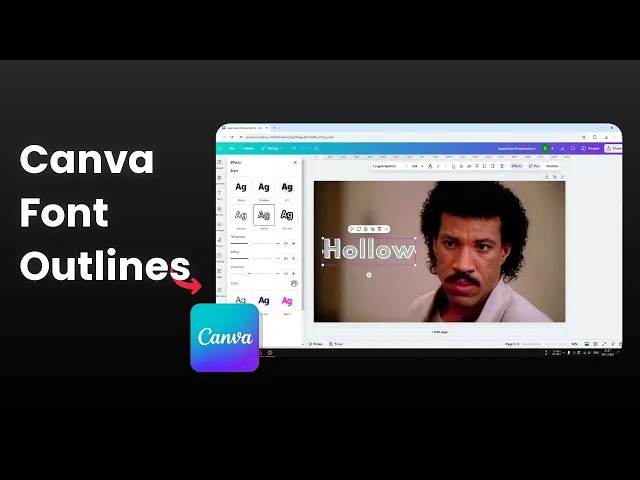Select the Shadow effect style thumbnail
Viewport: 640px width, 480px height.
(x=264, y=187)
